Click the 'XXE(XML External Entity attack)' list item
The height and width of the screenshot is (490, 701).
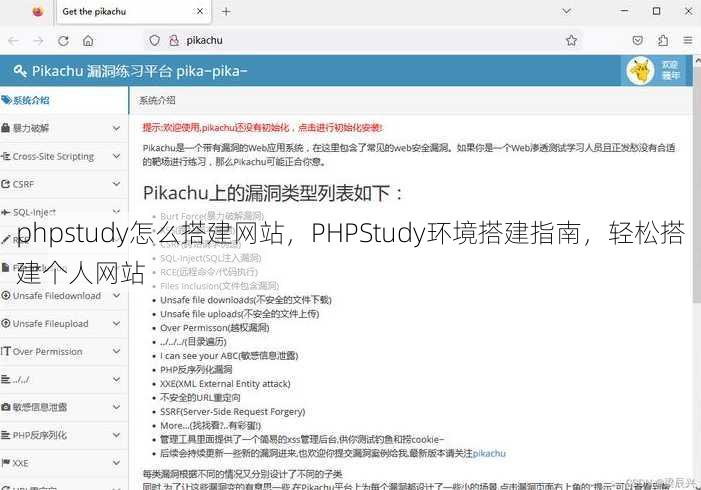(x=225, y=384)
